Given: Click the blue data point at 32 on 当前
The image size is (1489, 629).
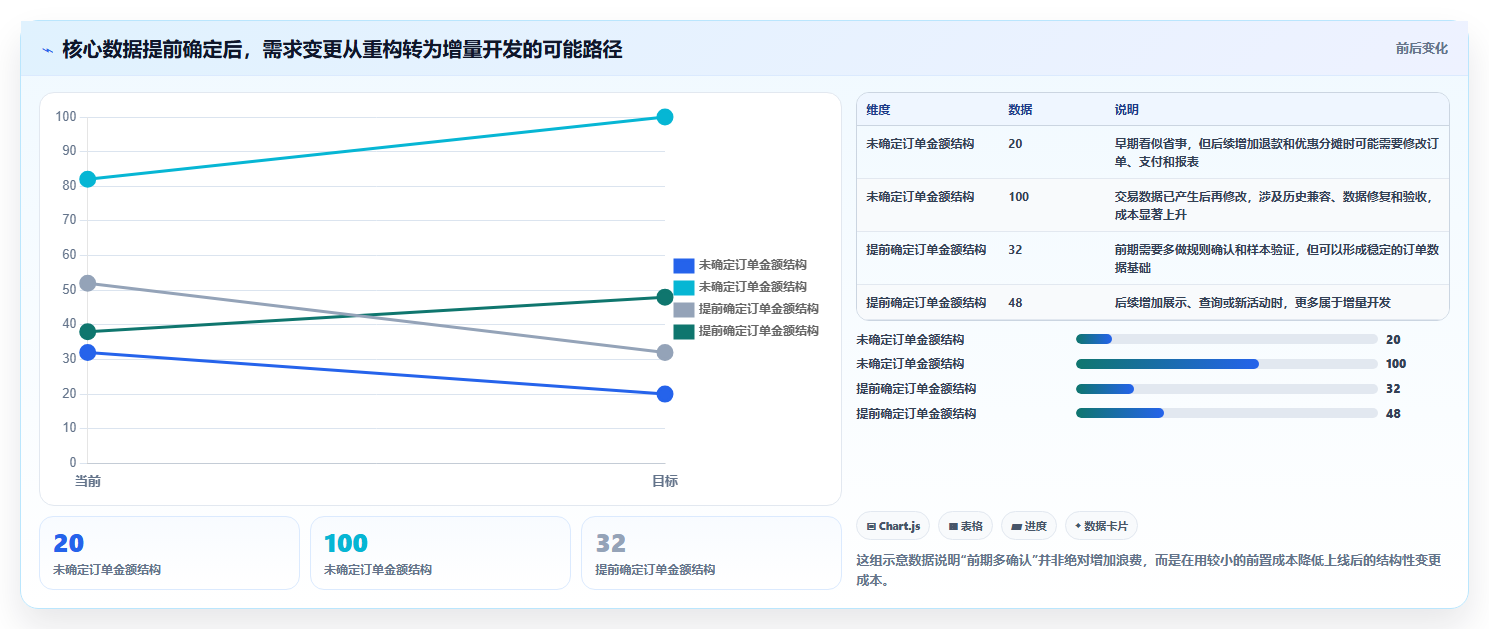Looking at the screenshot, I should (x=88, y=352).
